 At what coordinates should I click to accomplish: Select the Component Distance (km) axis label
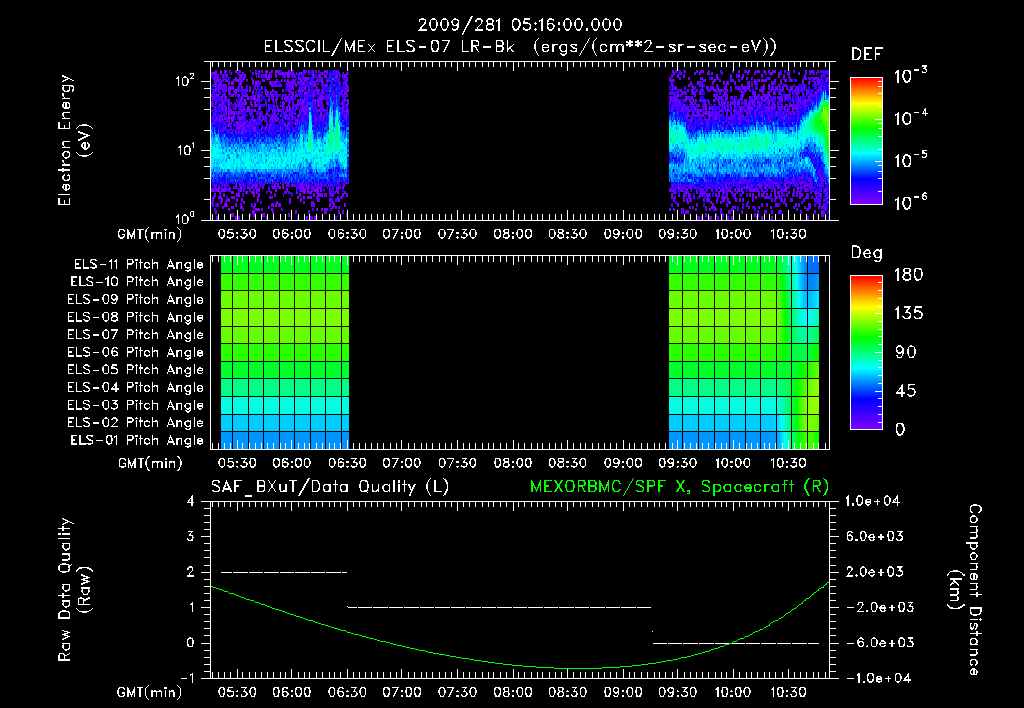pyautogui.click(x=965, y=590)
